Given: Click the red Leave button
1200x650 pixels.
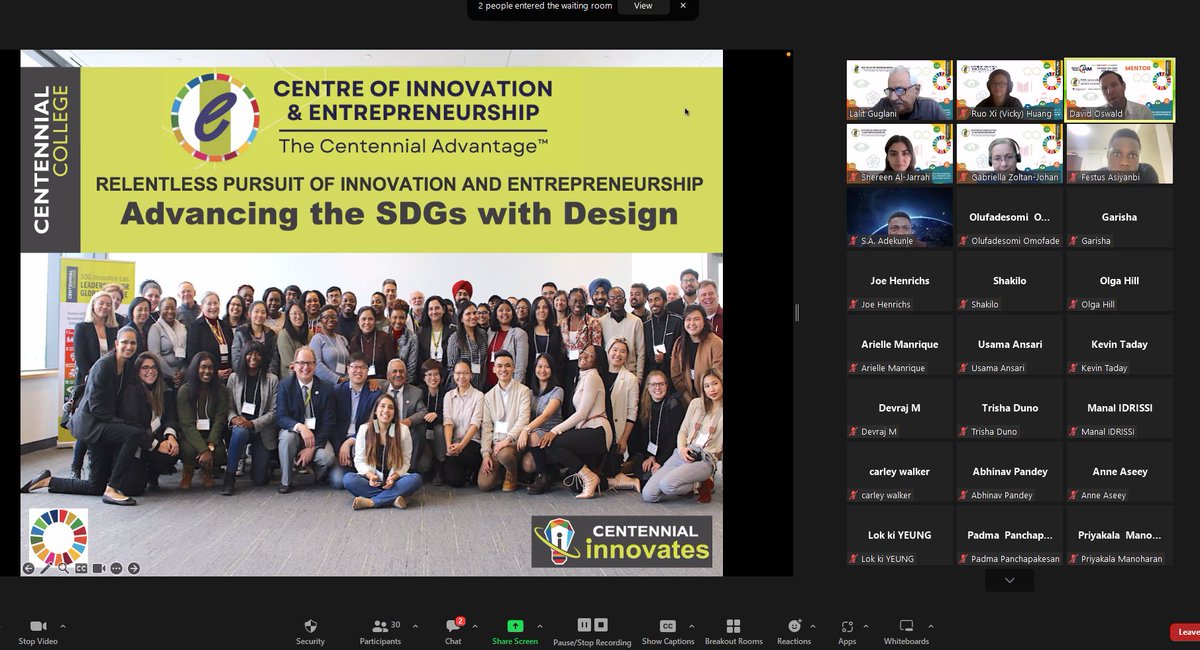Looking at the screenshot, I should click(1186, 632).
